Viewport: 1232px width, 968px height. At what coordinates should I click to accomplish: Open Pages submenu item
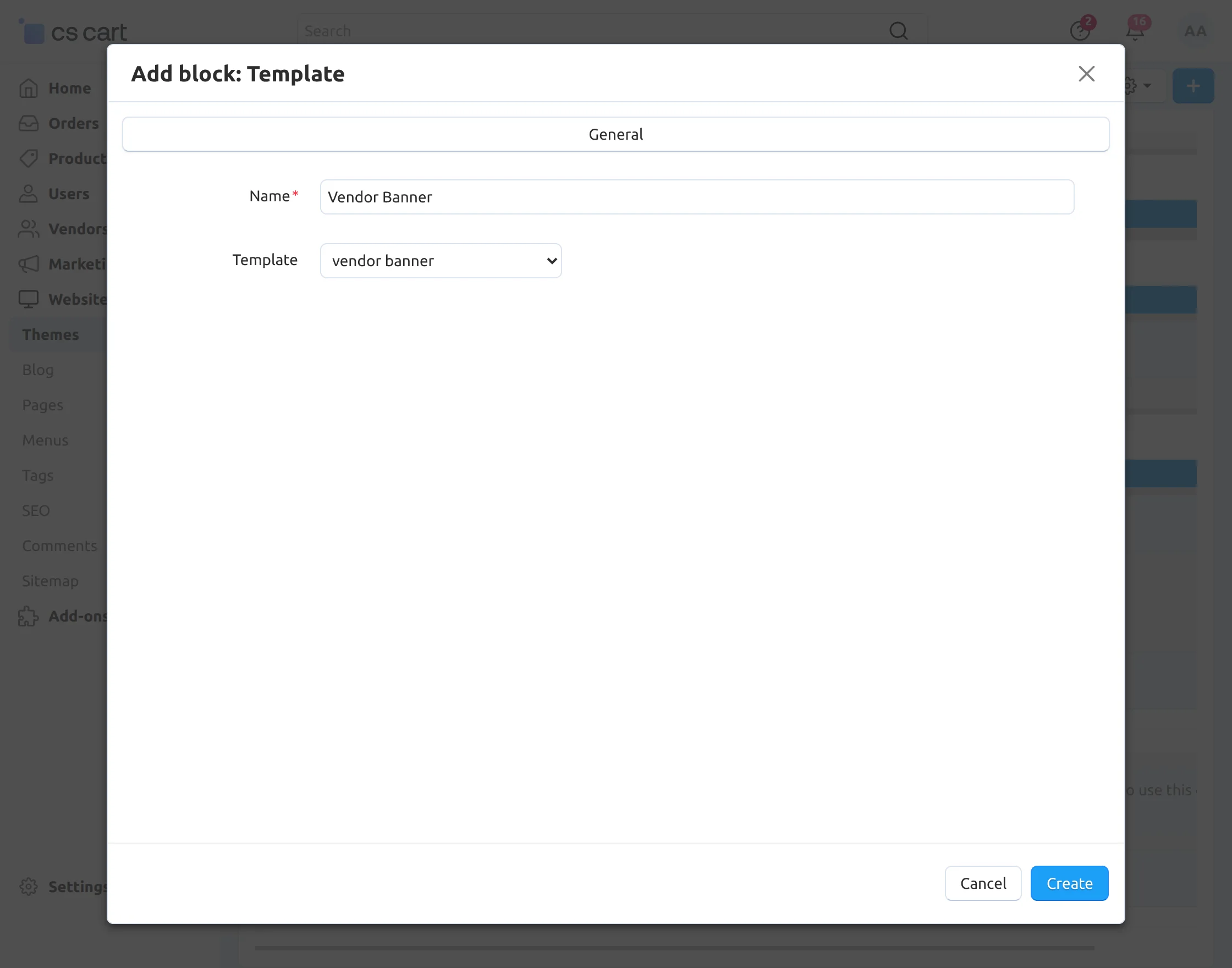[42, 405]
